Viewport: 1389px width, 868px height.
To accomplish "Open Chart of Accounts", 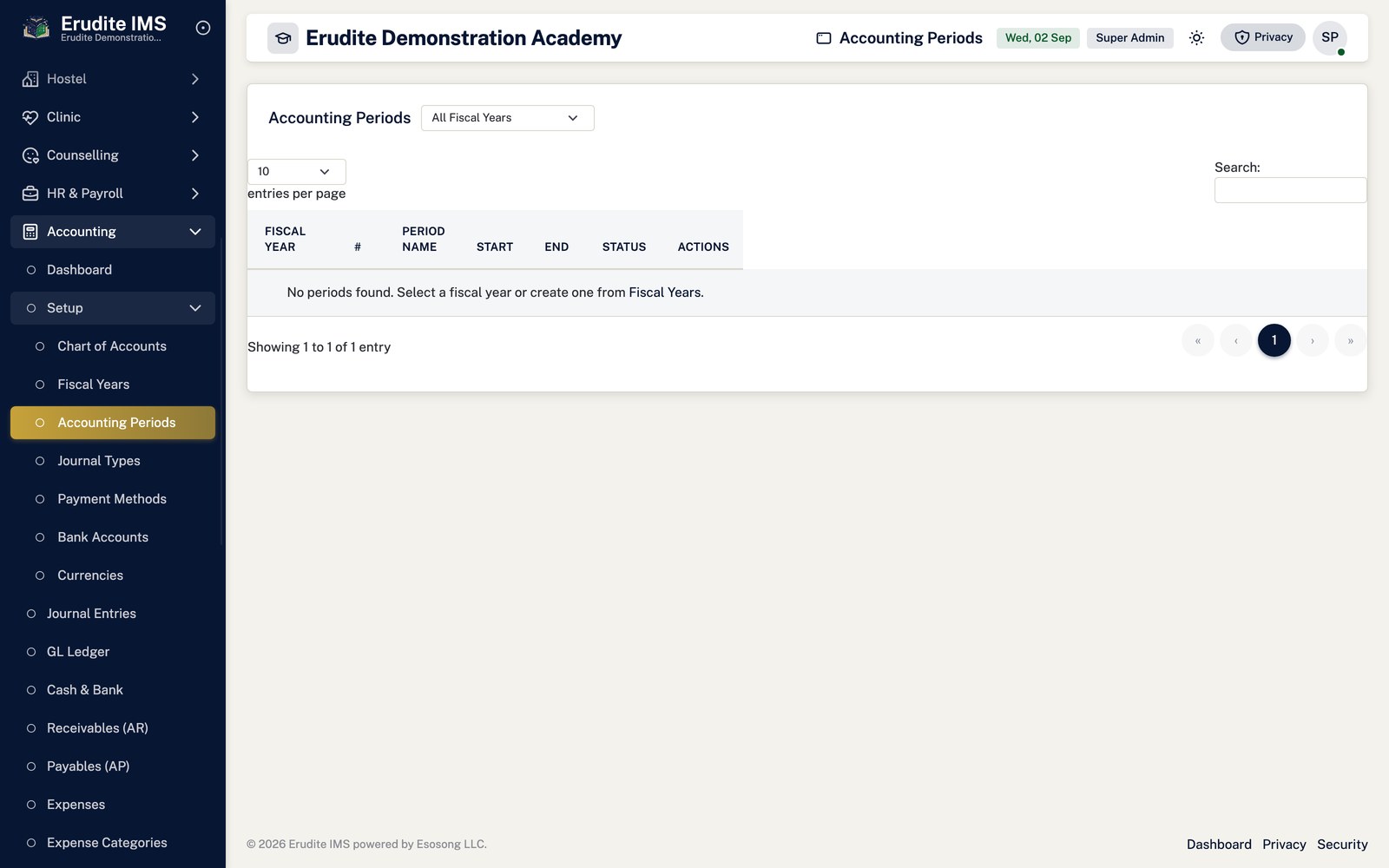I will [113, 346].
